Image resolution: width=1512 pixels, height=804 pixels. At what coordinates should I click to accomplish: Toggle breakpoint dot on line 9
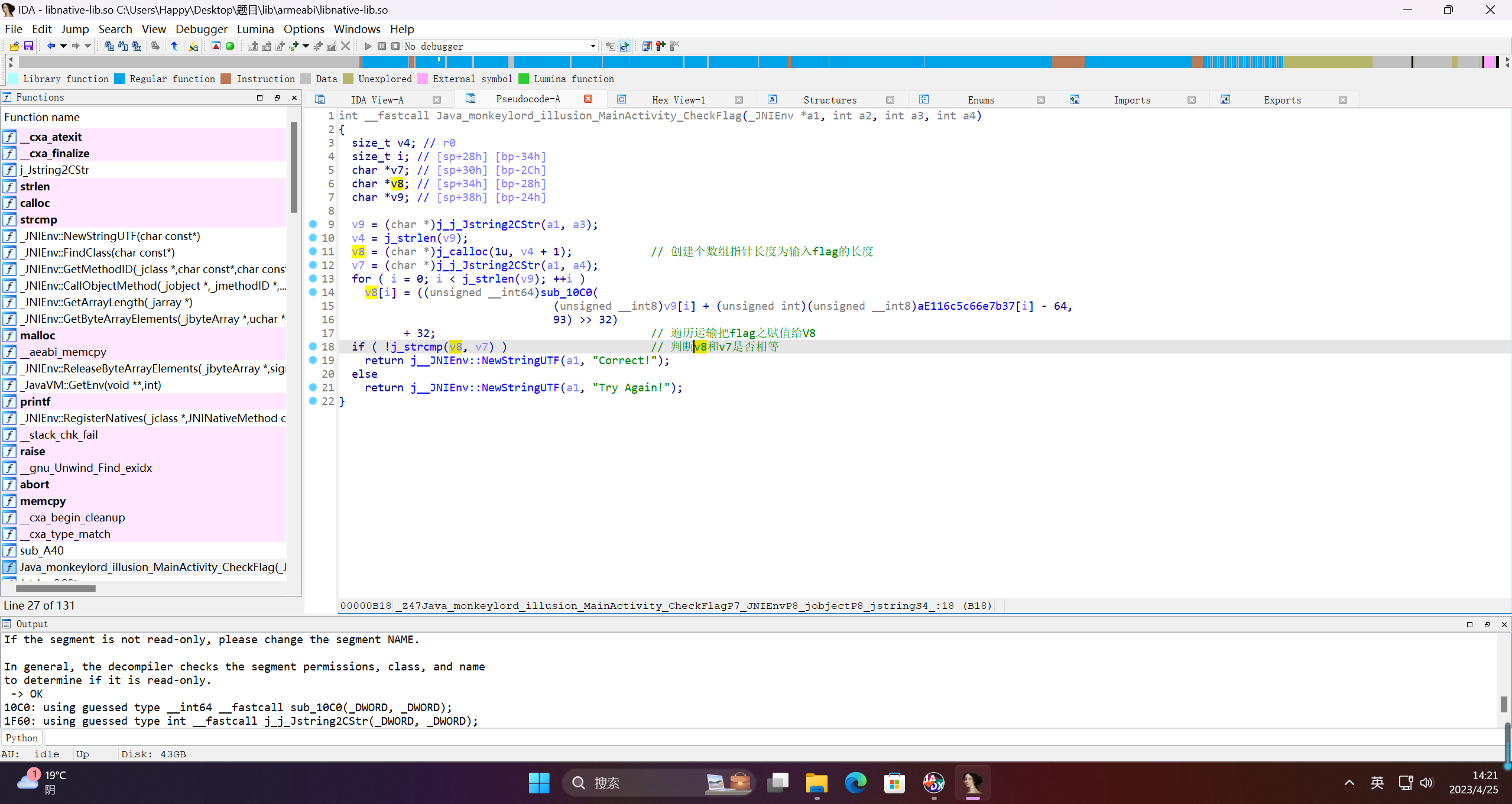click(313, 224)
